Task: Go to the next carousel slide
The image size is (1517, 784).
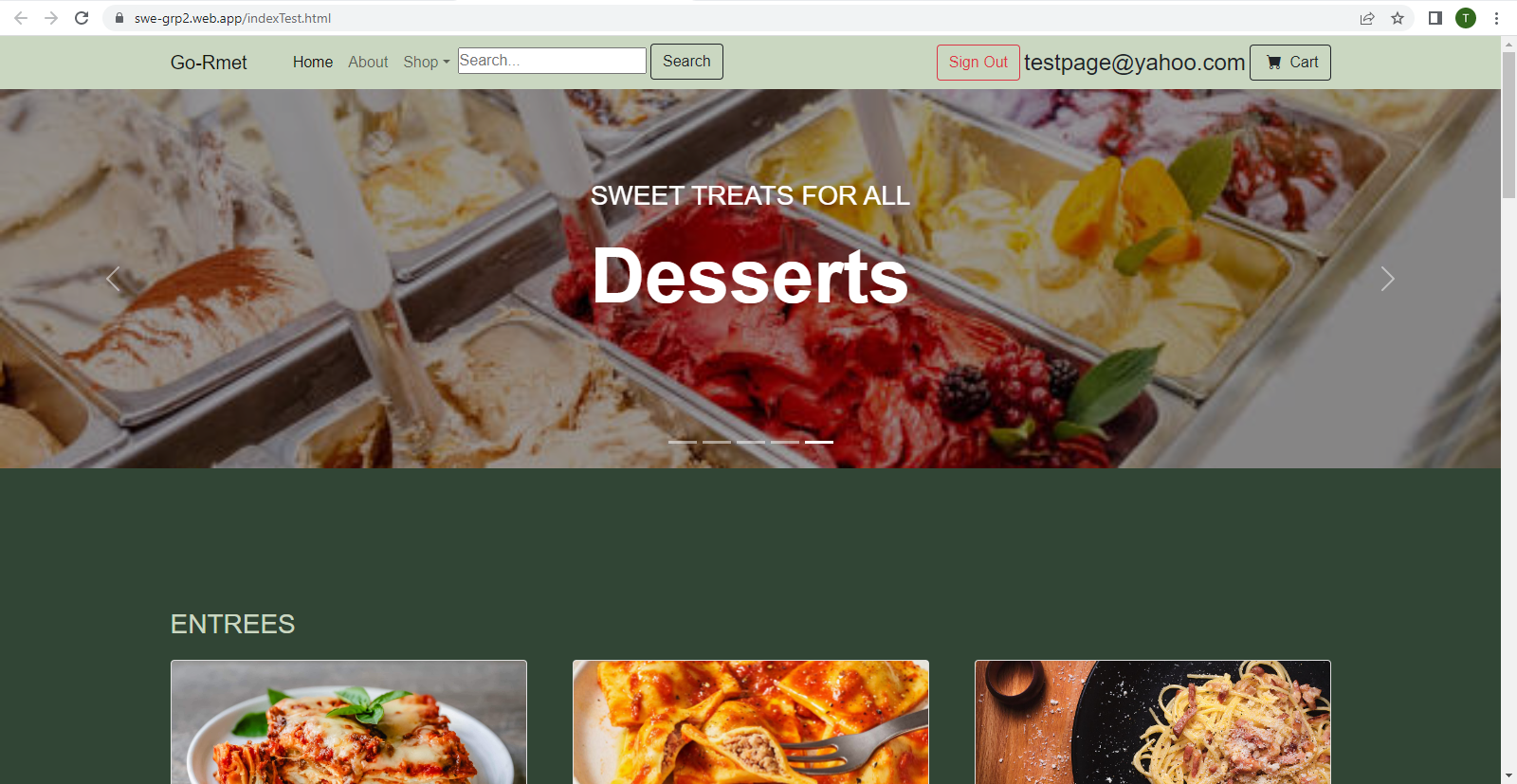Action: point(1387,279)
